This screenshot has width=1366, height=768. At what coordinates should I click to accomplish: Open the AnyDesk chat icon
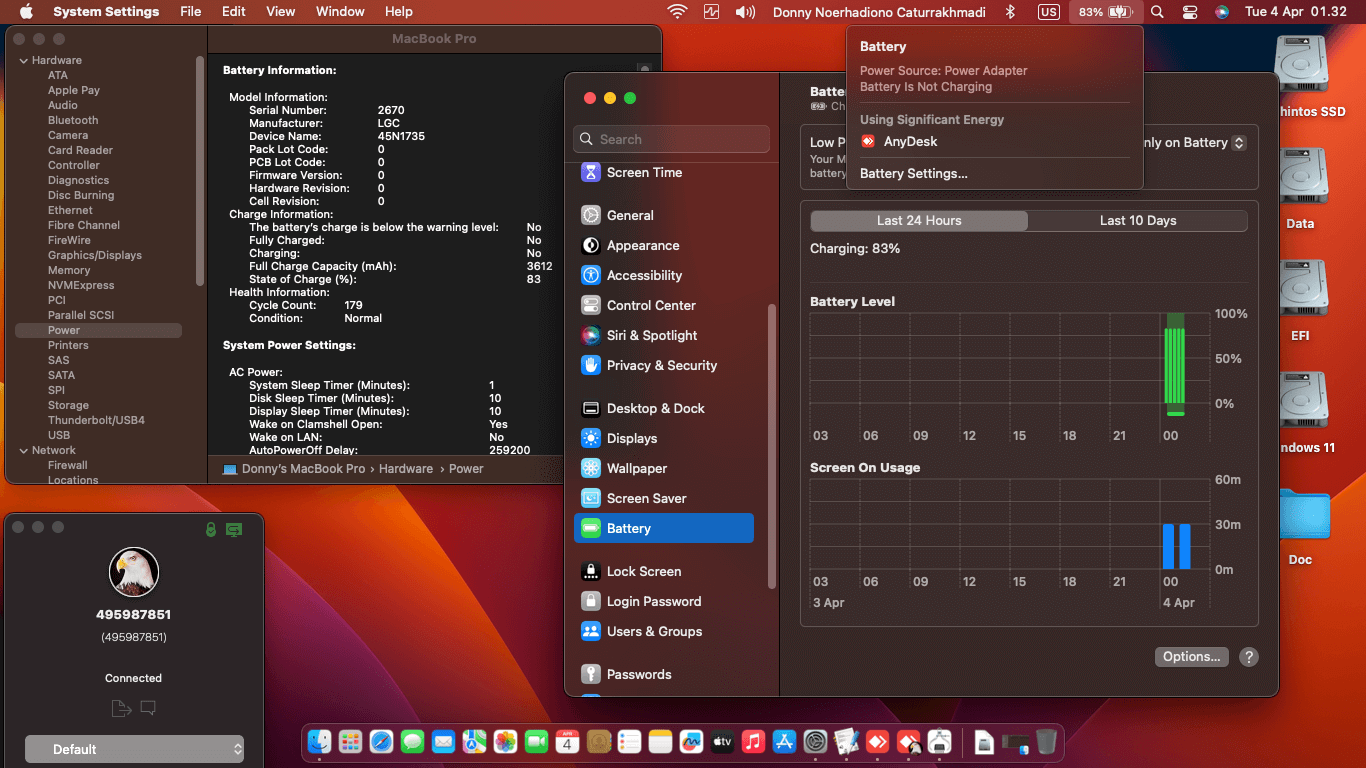click(x=148, y=709)
